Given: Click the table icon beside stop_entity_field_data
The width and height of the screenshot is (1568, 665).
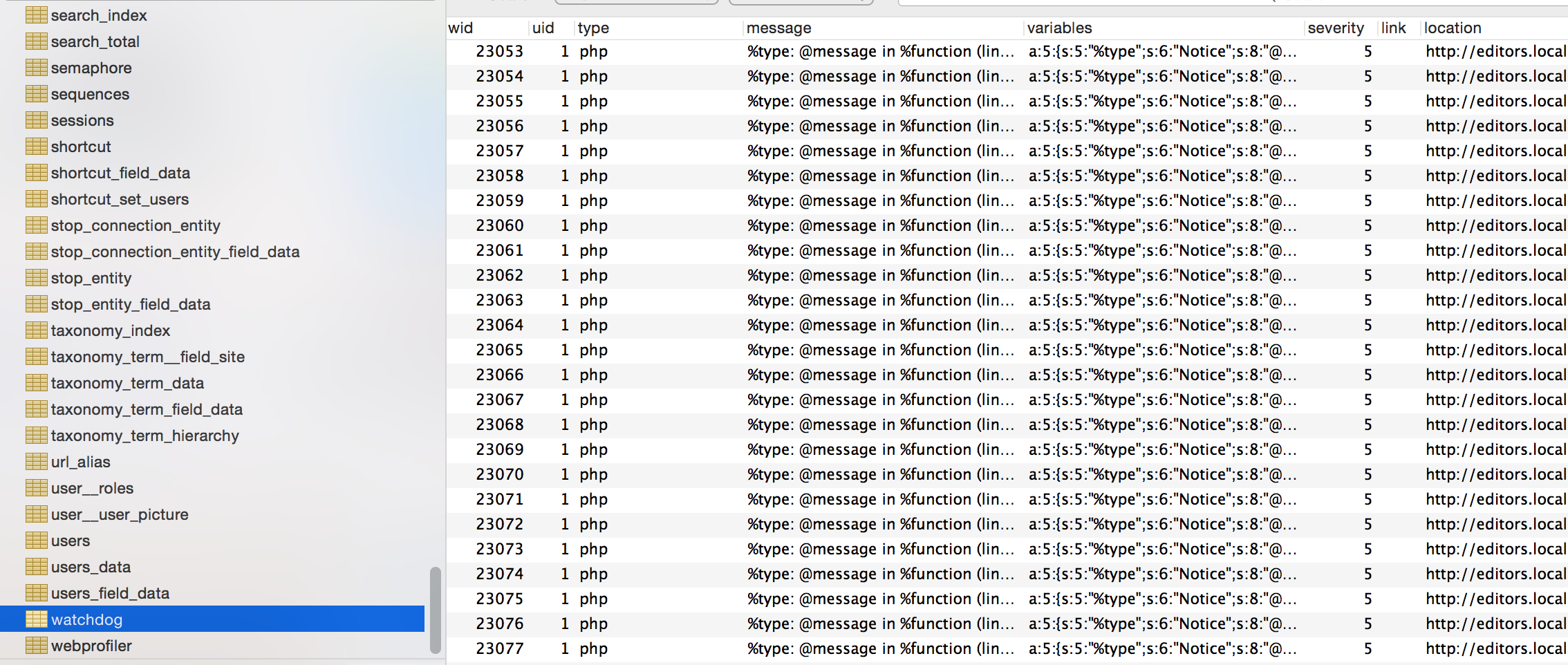Looking at the screenshot, I should [x=37, y=303].
